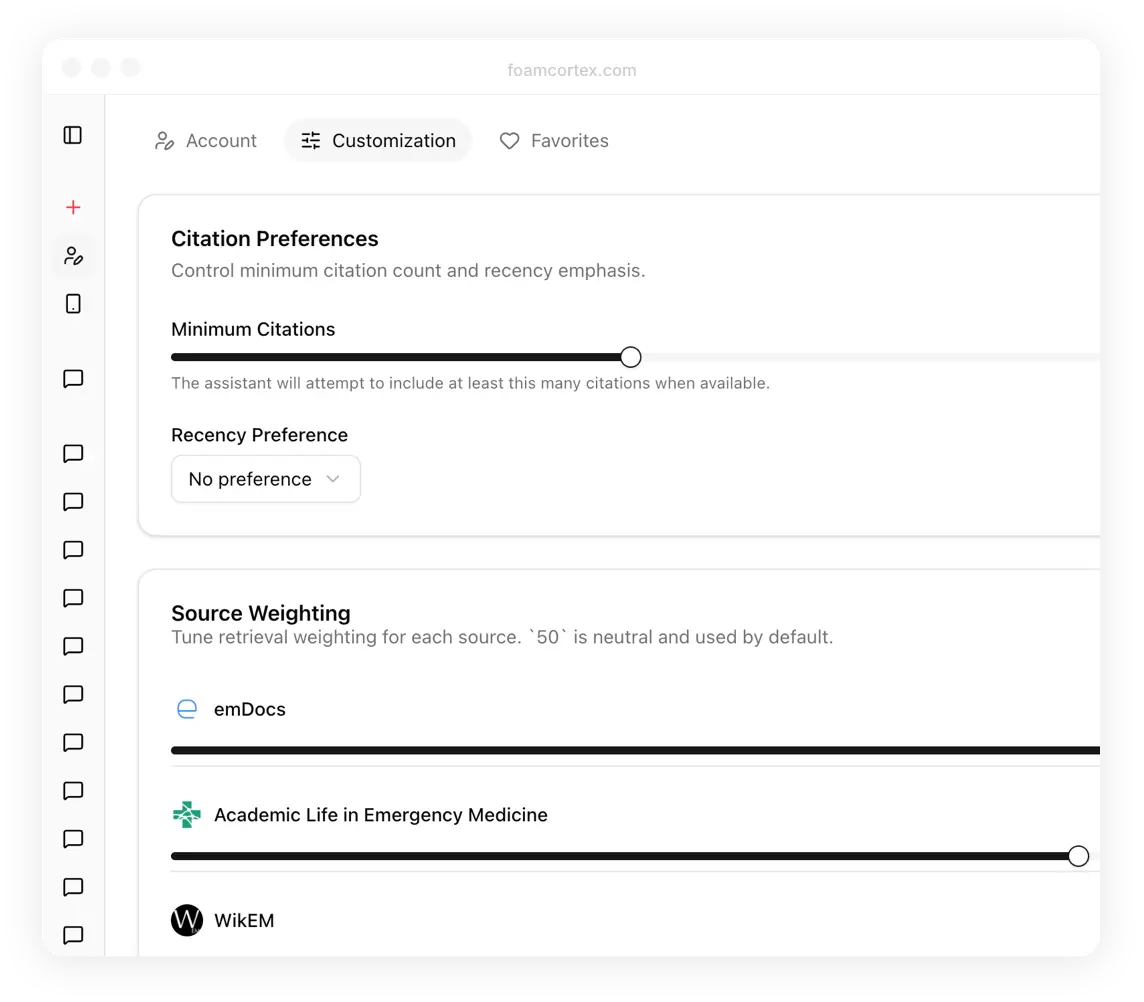Click the WikEM circular logo
The width and height of the screenshot is (1144, 1002).
click(187, 920)
